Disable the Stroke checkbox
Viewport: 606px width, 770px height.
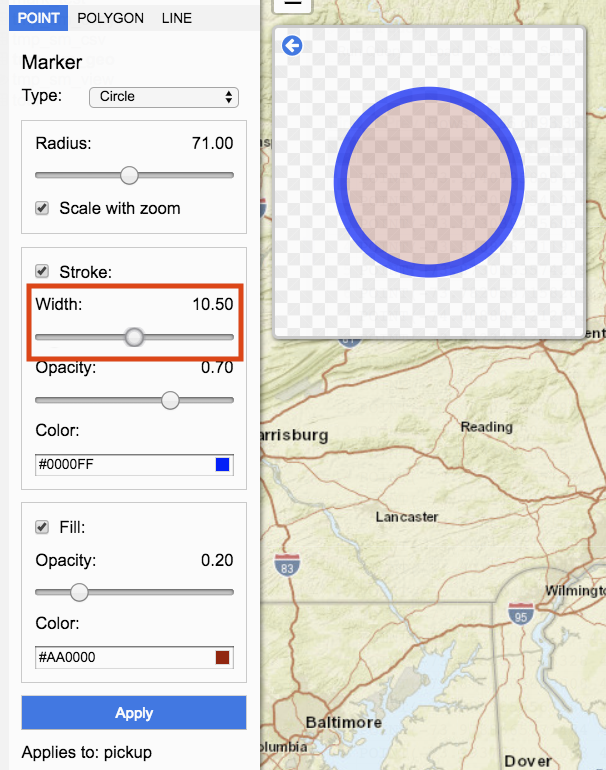point(42,271)
